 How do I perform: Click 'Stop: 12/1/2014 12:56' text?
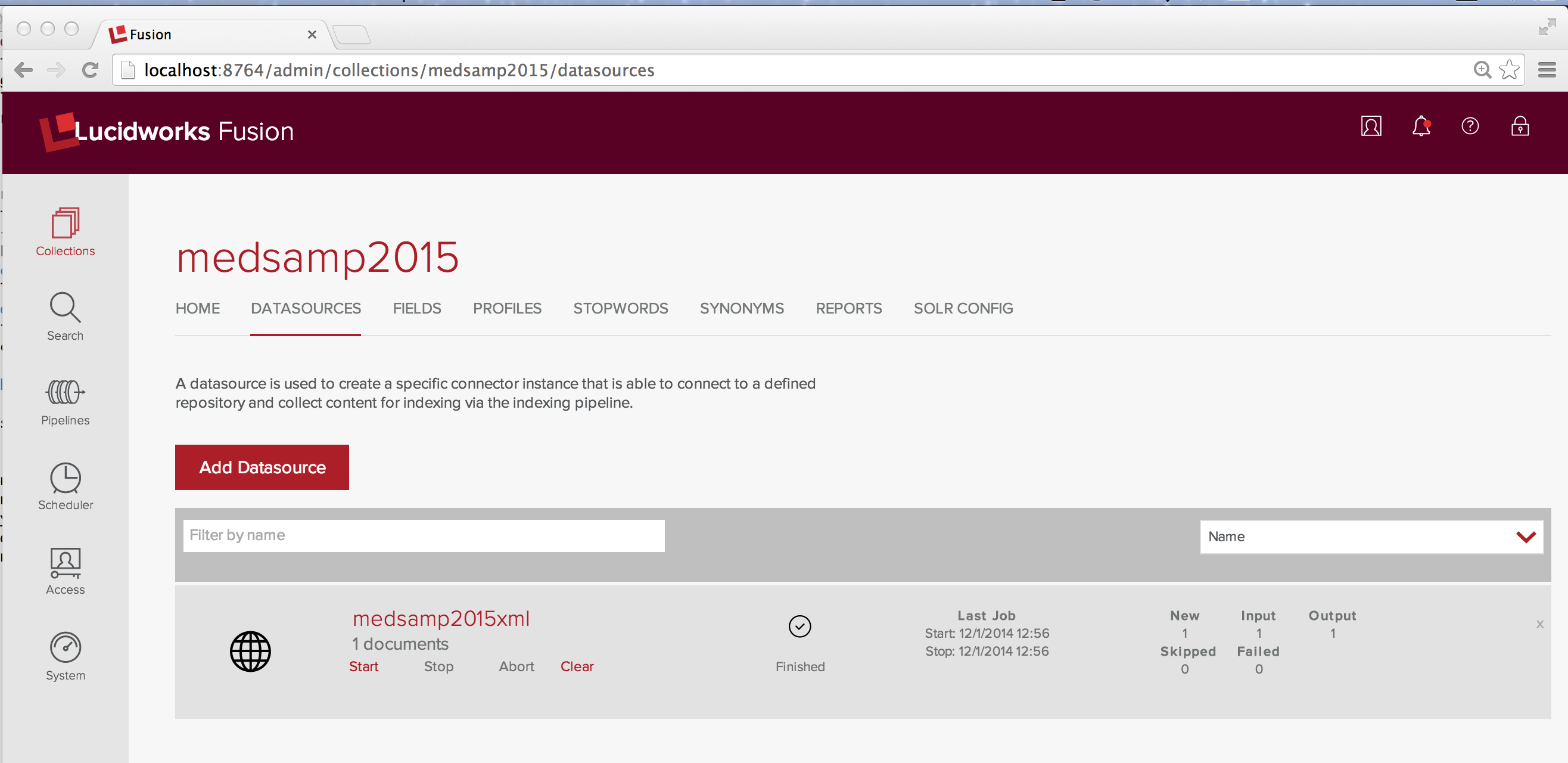click(987, 651)
